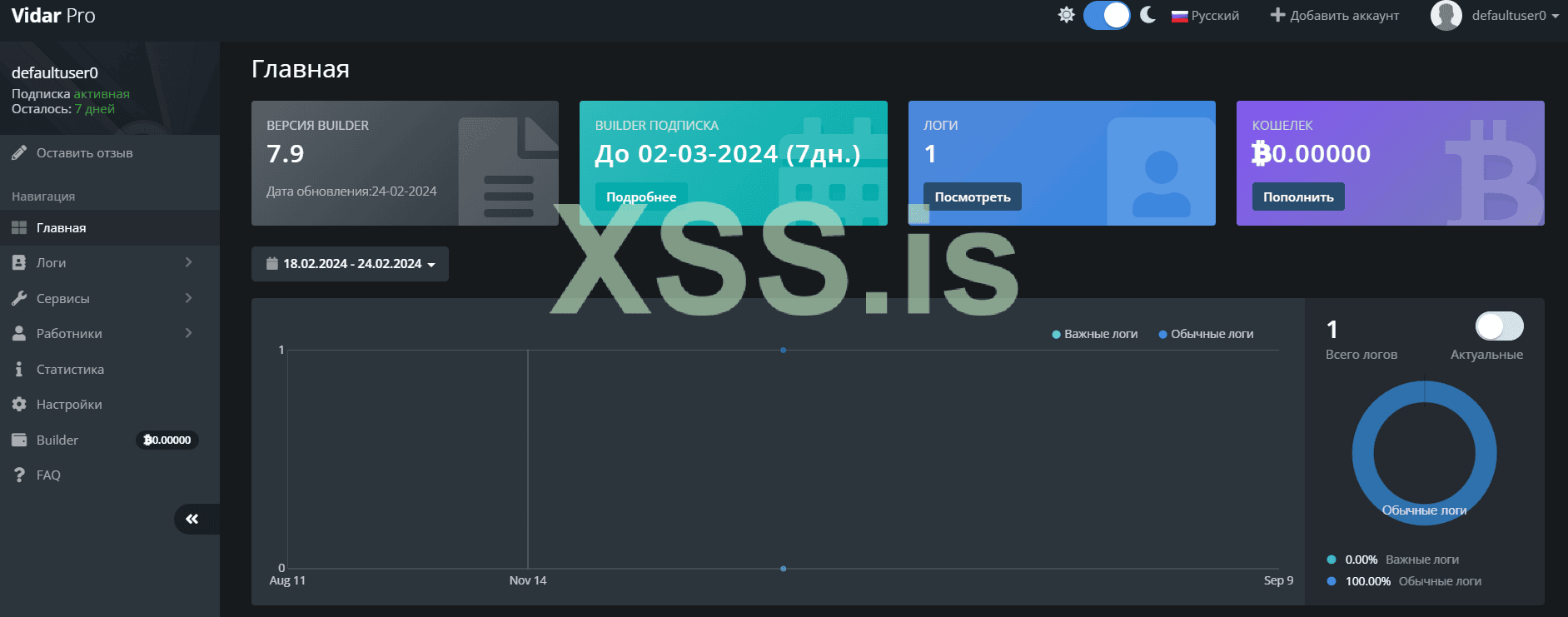This screenshot has height=617, width=1568.
Task: Click the Bitcoin icon on Кошелек card
Action: tap(1495, 172)
